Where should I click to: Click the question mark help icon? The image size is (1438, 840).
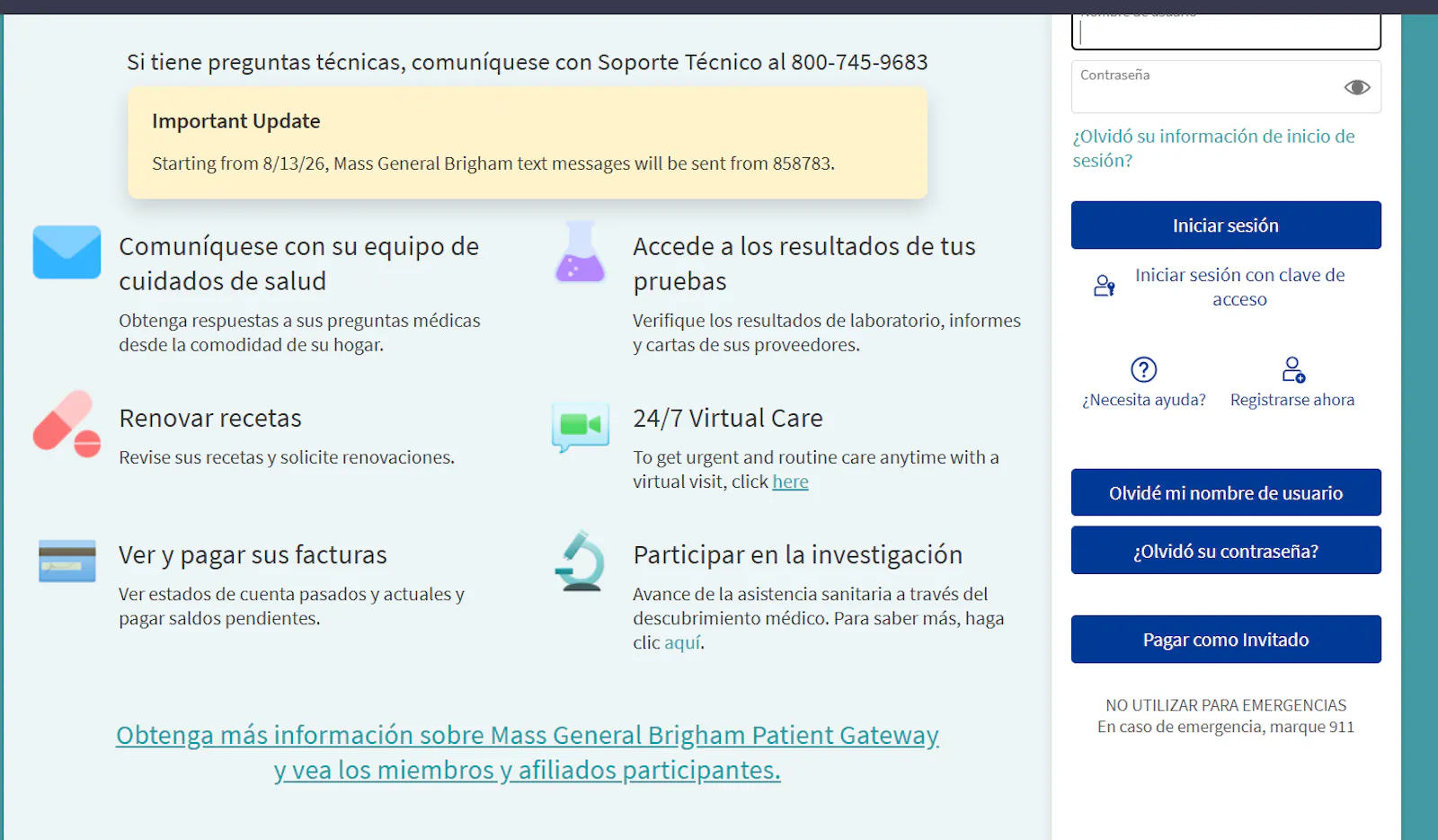[x=1143, y=369]
